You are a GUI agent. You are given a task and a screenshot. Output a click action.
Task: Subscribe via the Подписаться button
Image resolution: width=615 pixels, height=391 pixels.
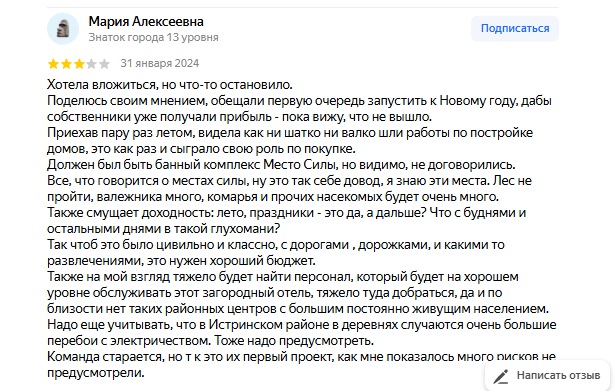click(515, 28)
